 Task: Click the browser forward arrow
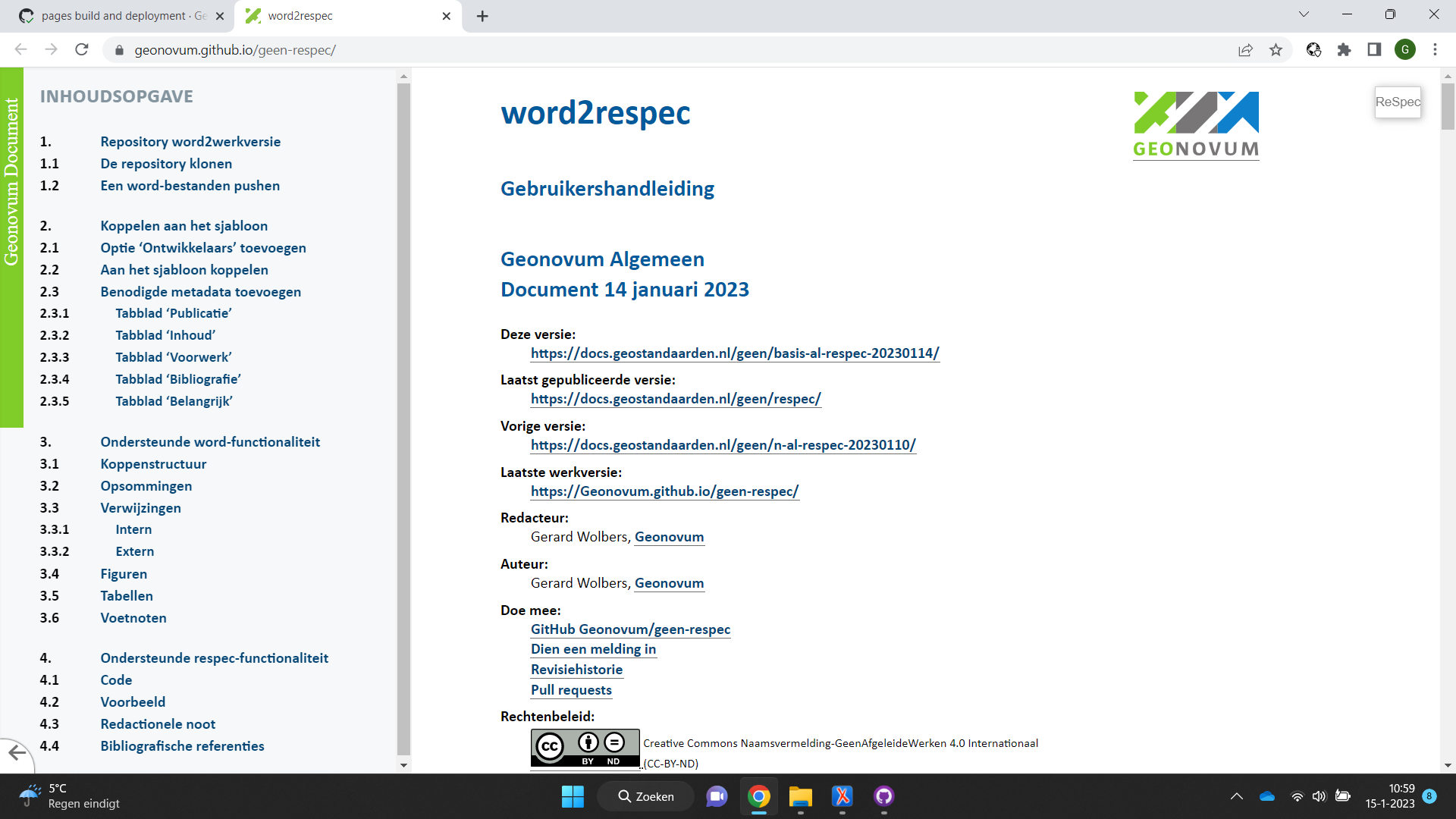pyautogui.click(x=51, y=49)
